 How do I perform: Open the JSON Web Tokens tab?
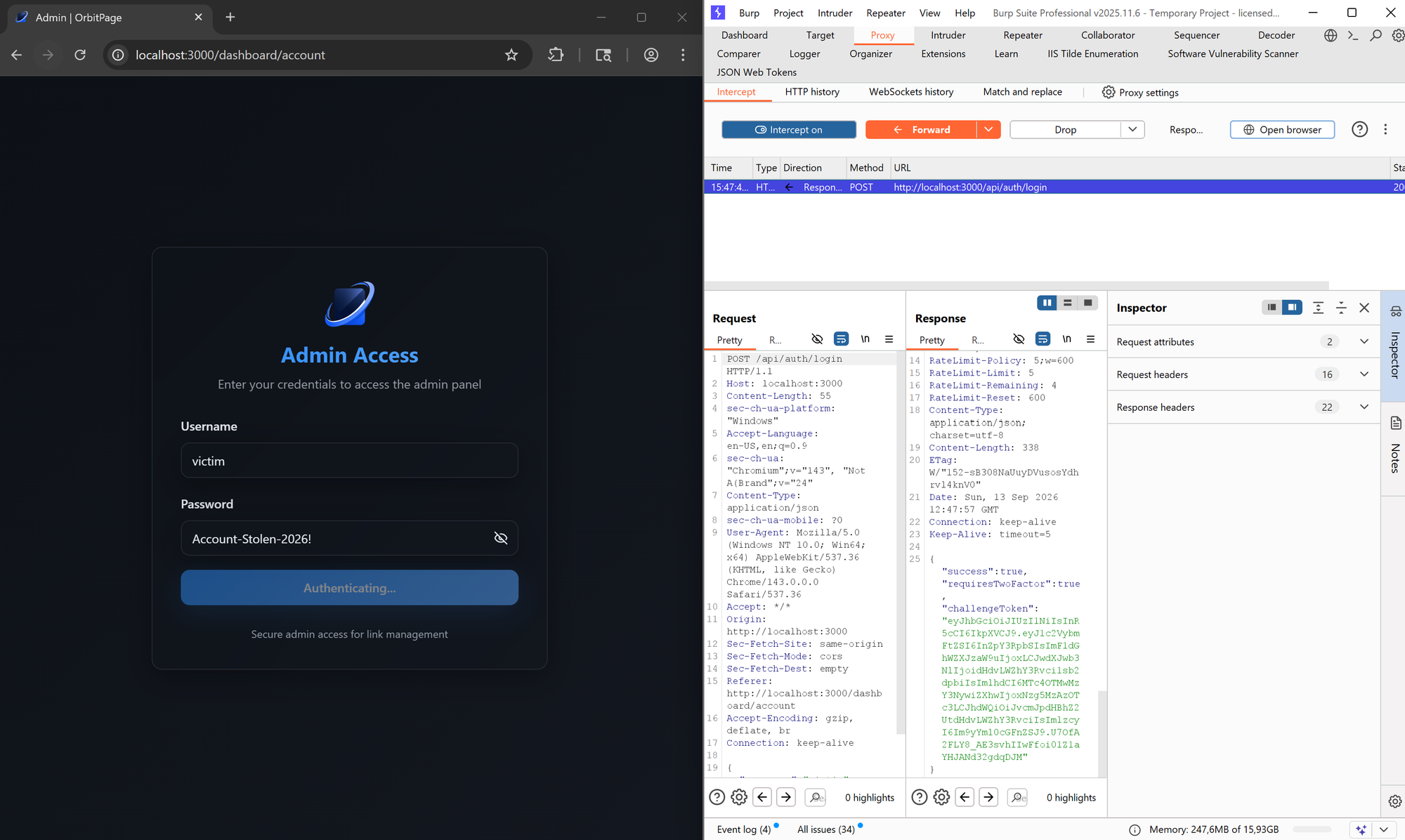[x=757, y=72]
